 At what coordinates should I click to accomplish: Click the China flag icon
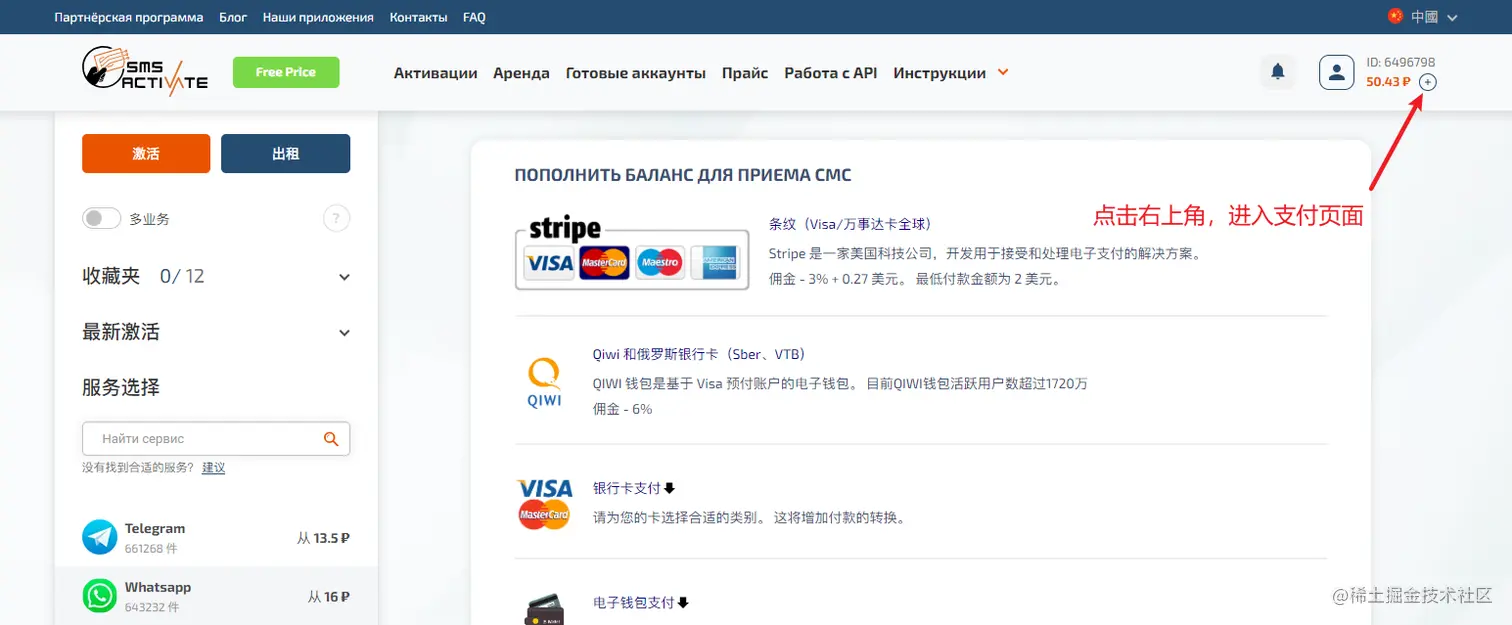click(x=1395, y=16)
